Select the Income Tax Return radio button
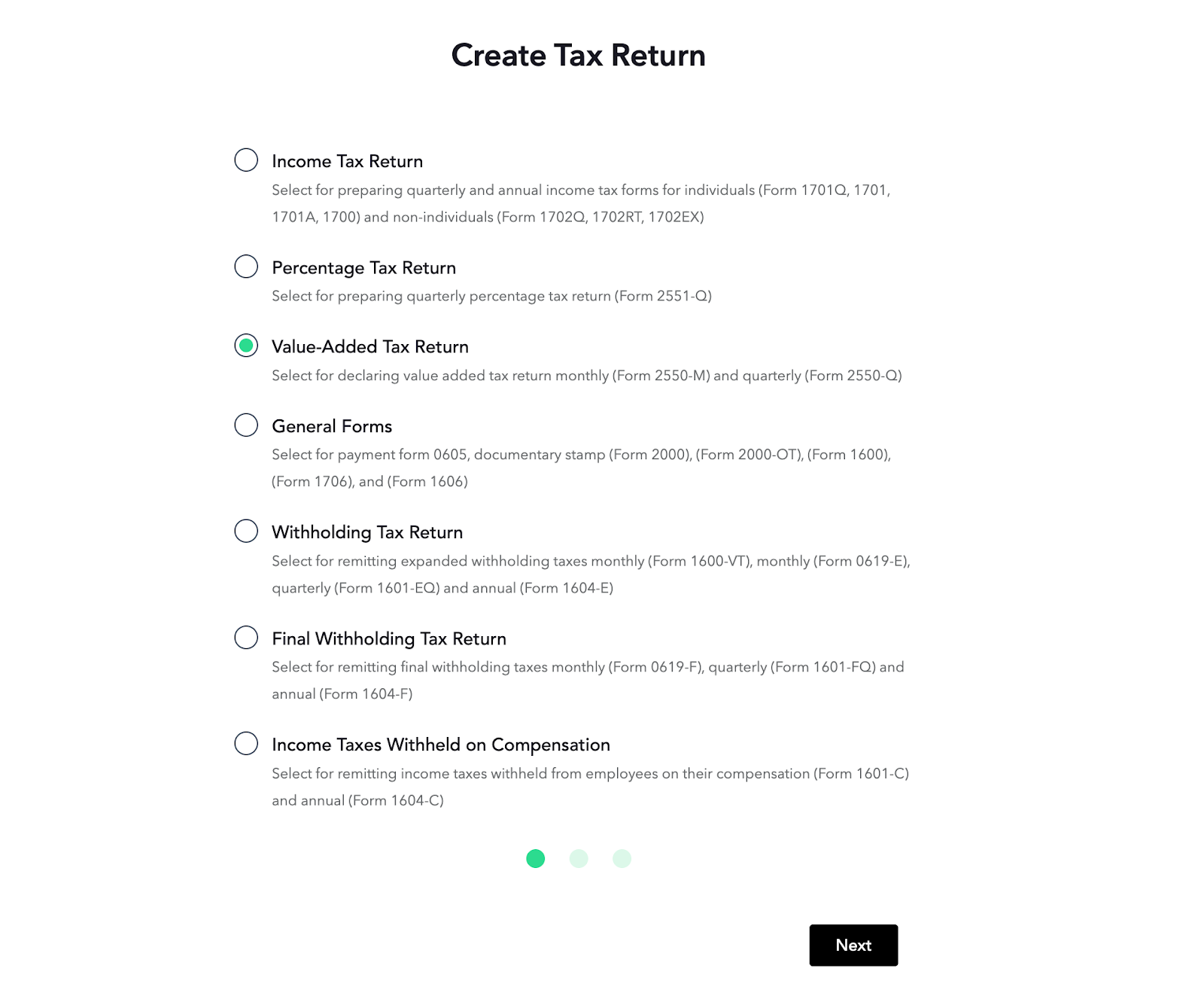This screenshot has width=1204, height=999. [246, 160]
